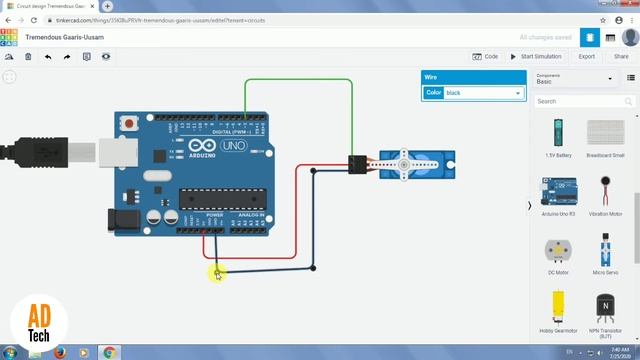Open a new browser tab
Image resolution: width=640 pixels, height=360 pixels.
[107, 6]
